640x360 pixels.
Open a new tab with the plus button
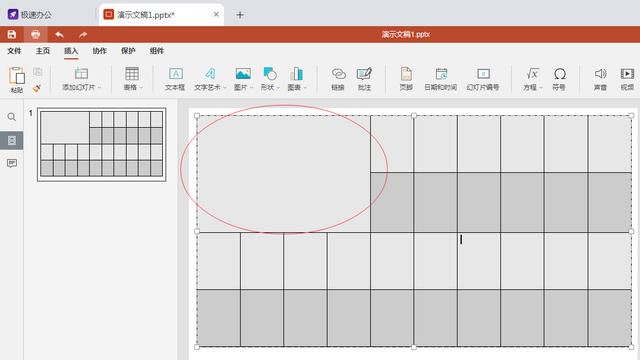pyautogui.click(x=240, y=15)
